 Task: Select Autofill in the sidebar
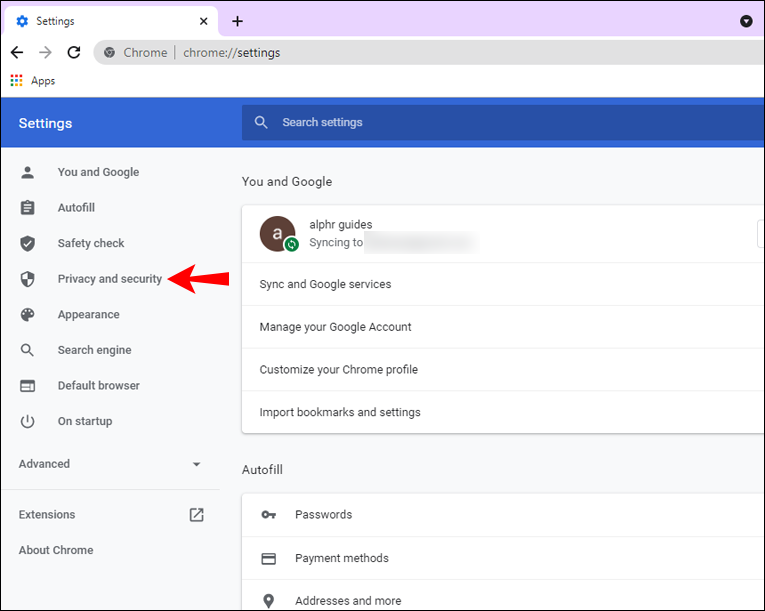[76, 207]
